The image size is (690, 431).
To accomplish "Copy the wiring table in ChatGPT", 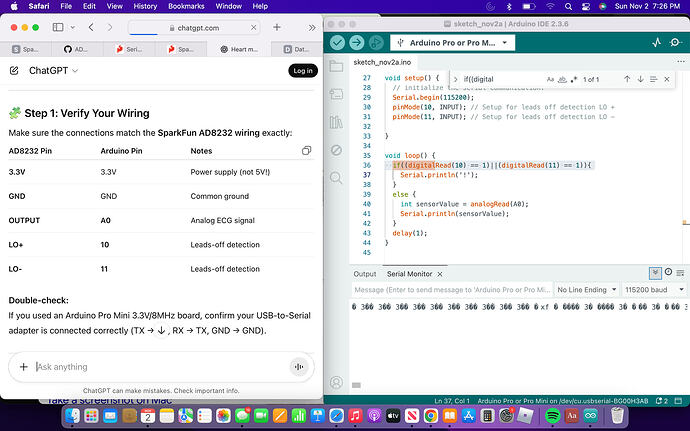I will point(307,151).
